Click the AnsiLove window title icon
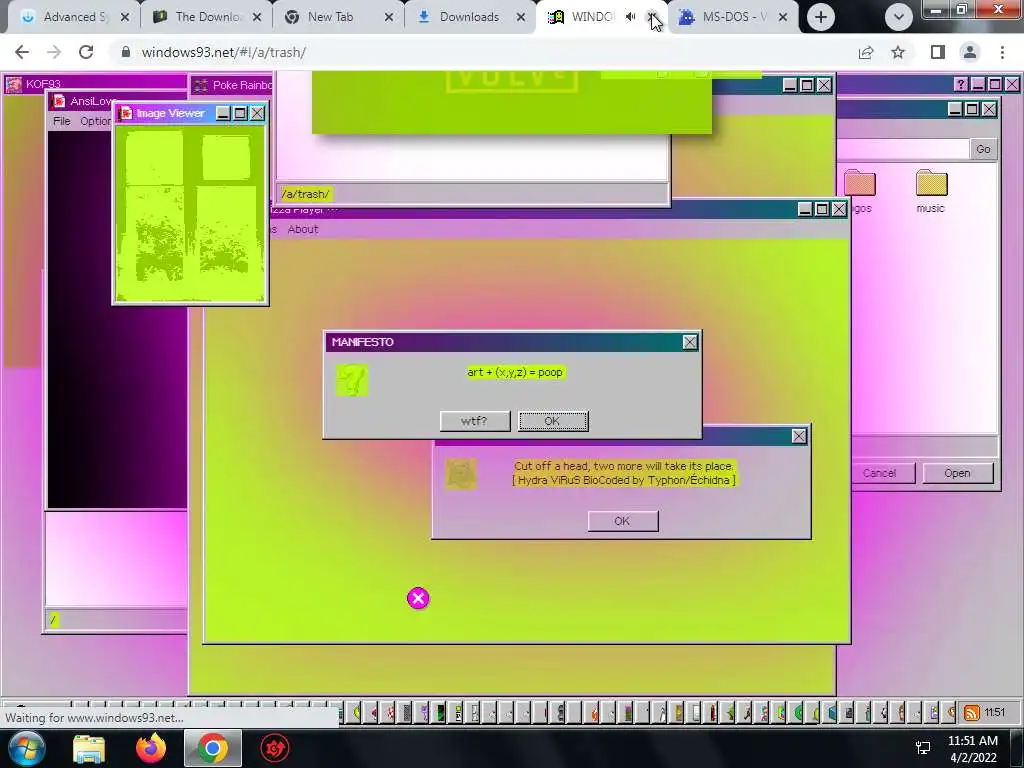This screenshot has width=1024, height=768. coord(59,101)
